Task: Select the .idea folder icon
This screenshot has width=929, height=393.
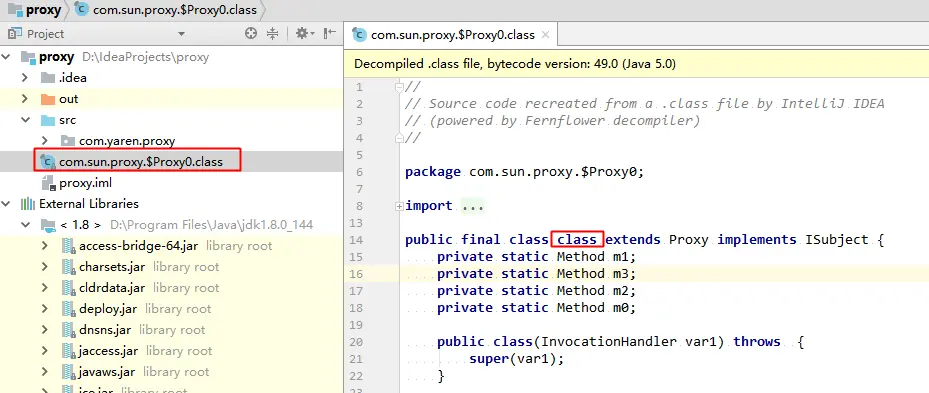Action: (47, 78)
